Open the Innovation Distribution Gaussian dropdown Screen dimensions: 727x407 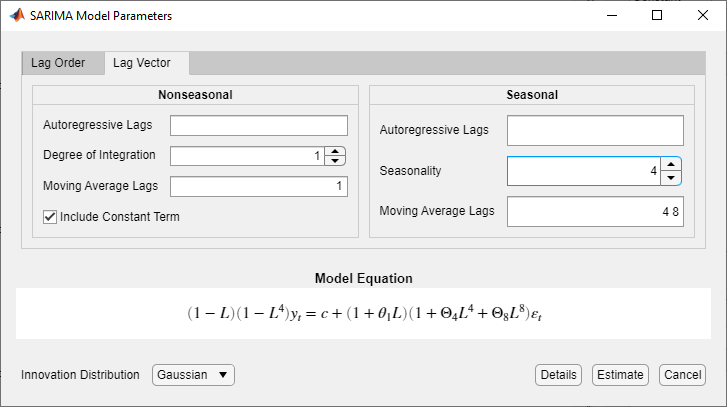click(193, 375)
